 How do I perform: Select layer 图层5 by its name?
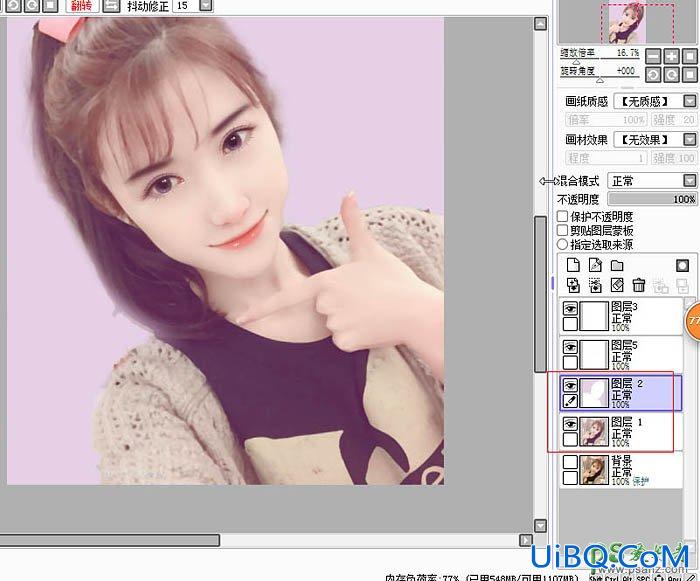pyautogui.click(x=624, y=345)
